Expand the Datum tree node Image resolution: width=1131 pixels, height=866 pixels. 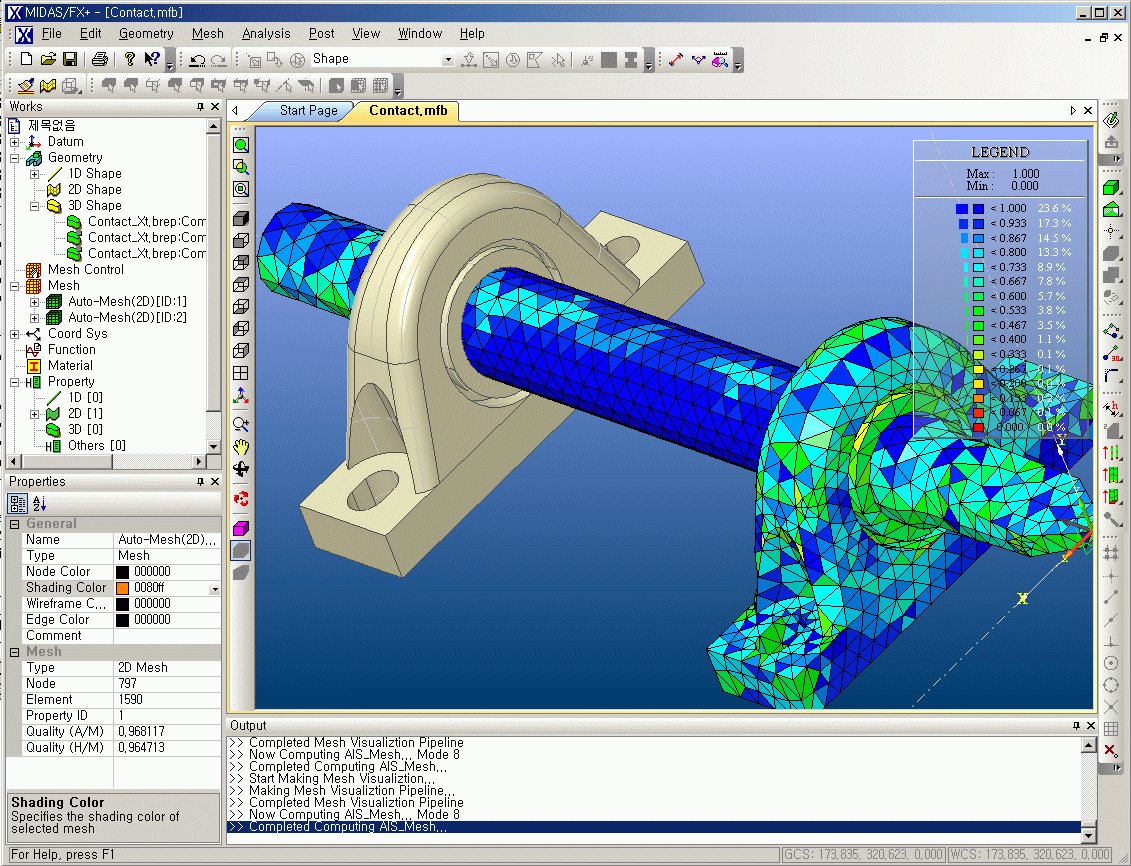14,142
